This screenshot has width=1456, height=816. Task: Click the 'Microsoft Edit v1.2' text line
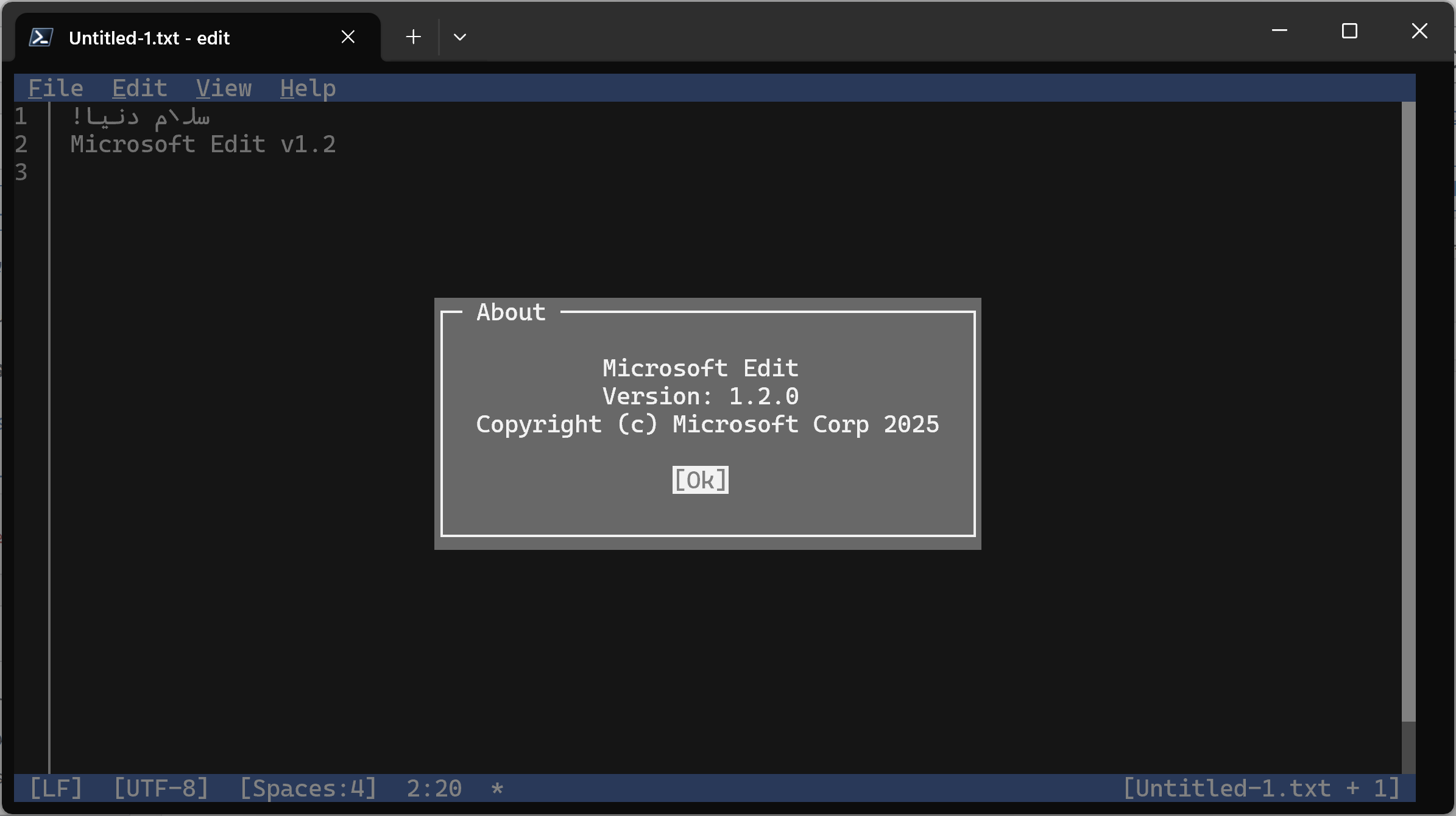(203, 144)
